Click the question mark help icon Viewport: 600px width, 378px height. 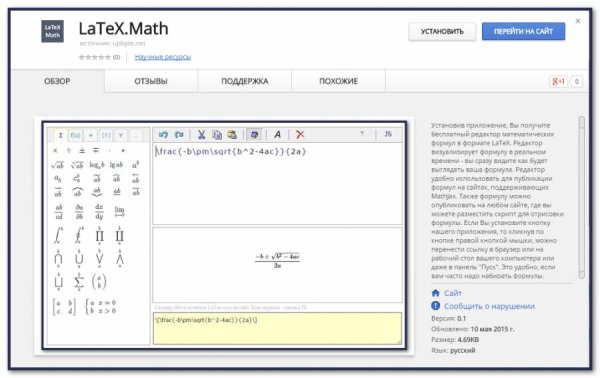click(362, 134)
